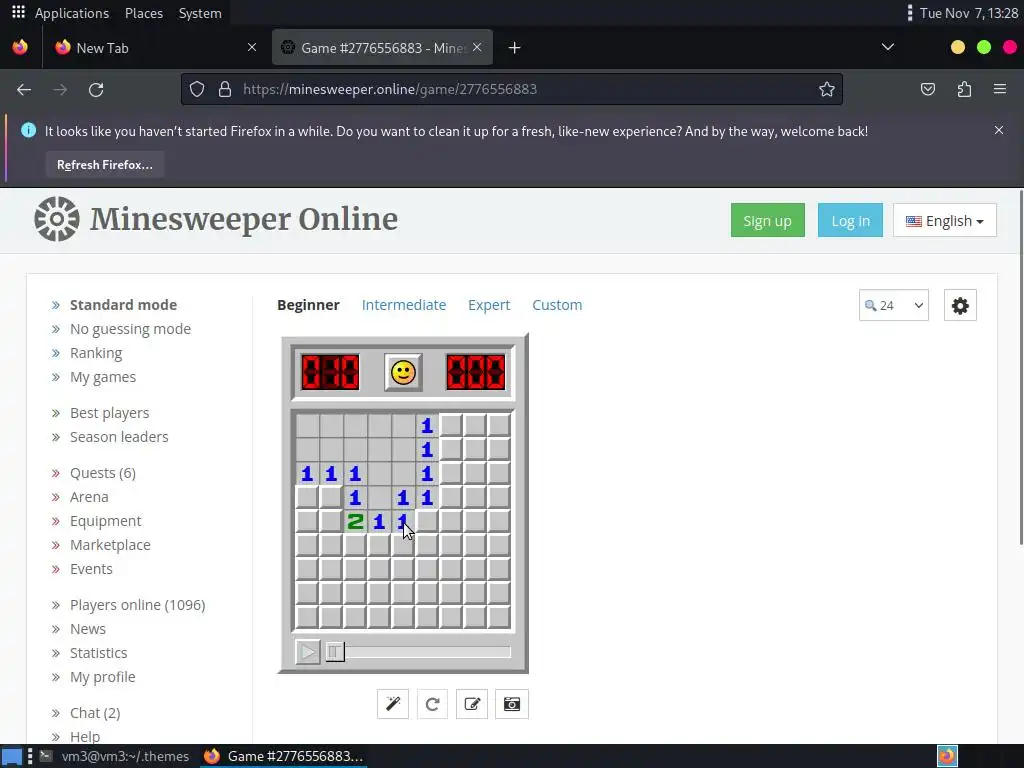Image resolution: width=1024 pixels, height=768 pixels.
Task: Click the site security lock icon
Action: click(x=225, y=89)
